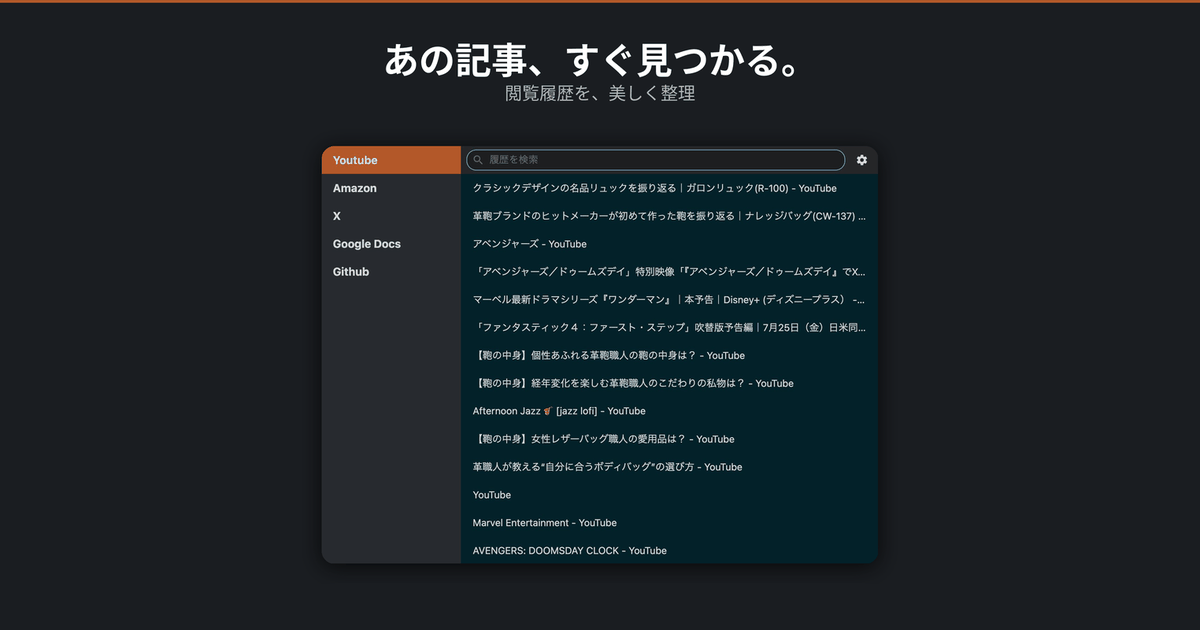Open Afternoon Jazz [jazz lofi] entry

click(669, 411)
